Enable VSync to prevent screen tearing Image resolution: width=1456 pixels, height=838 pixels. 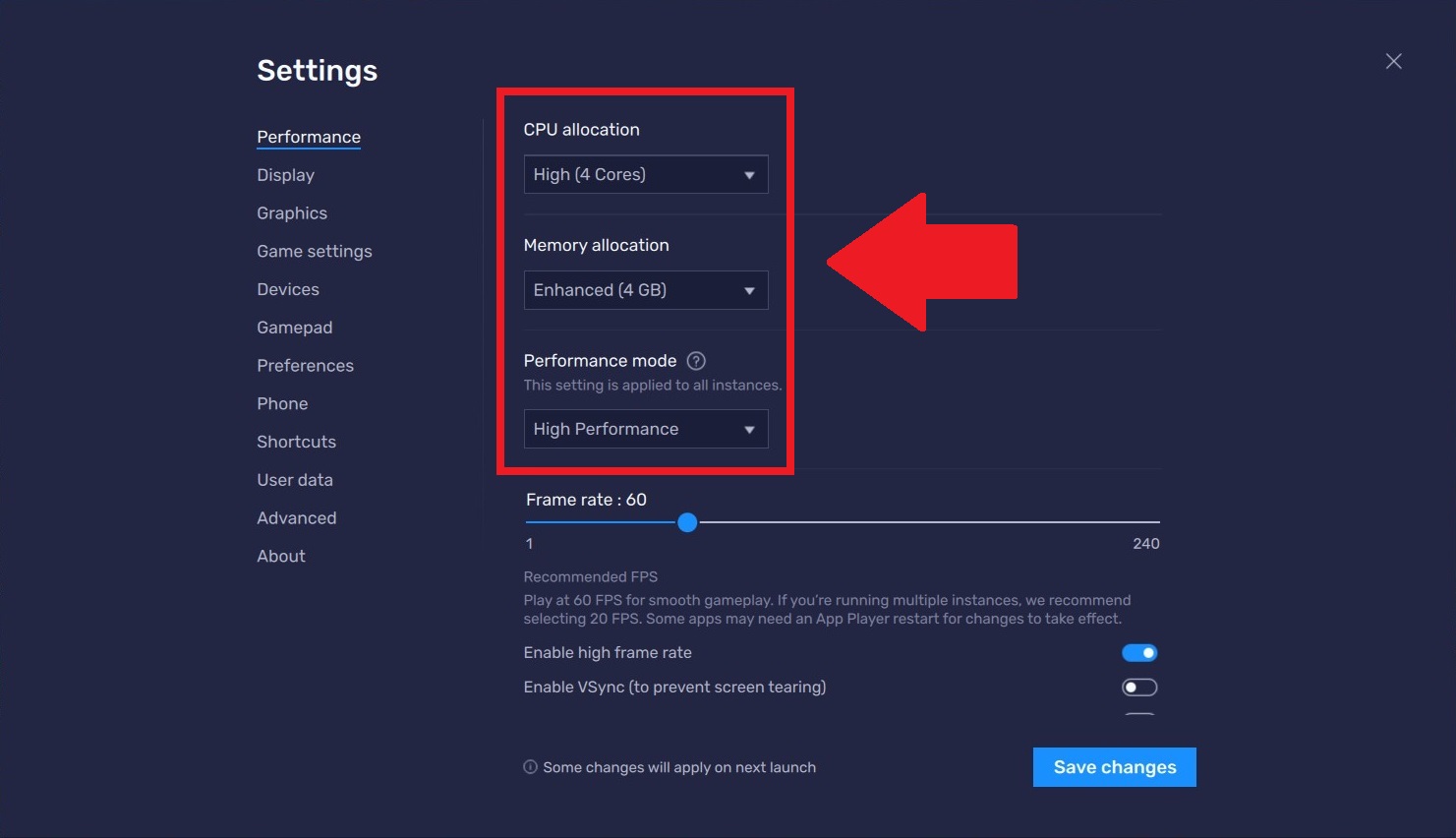pos(1139,687)
